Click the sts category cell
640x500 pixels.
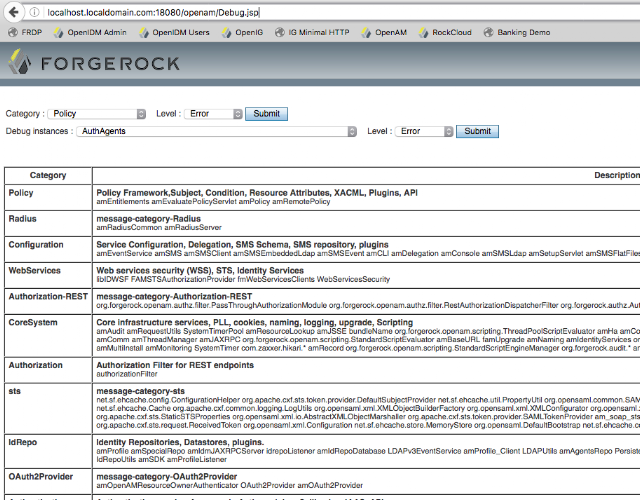tap(48, 408)
